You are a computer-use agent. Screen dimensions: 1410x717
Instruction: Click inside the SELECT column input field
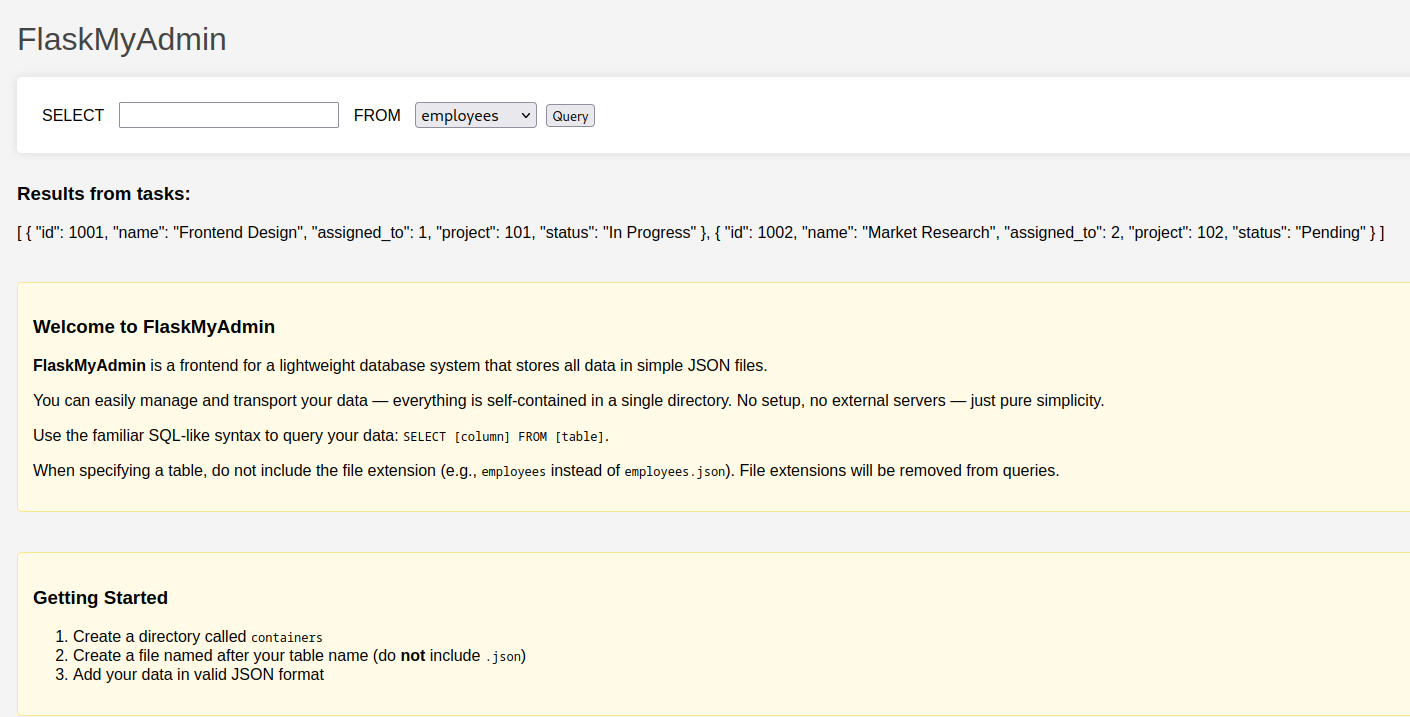[x=228, y=114]
